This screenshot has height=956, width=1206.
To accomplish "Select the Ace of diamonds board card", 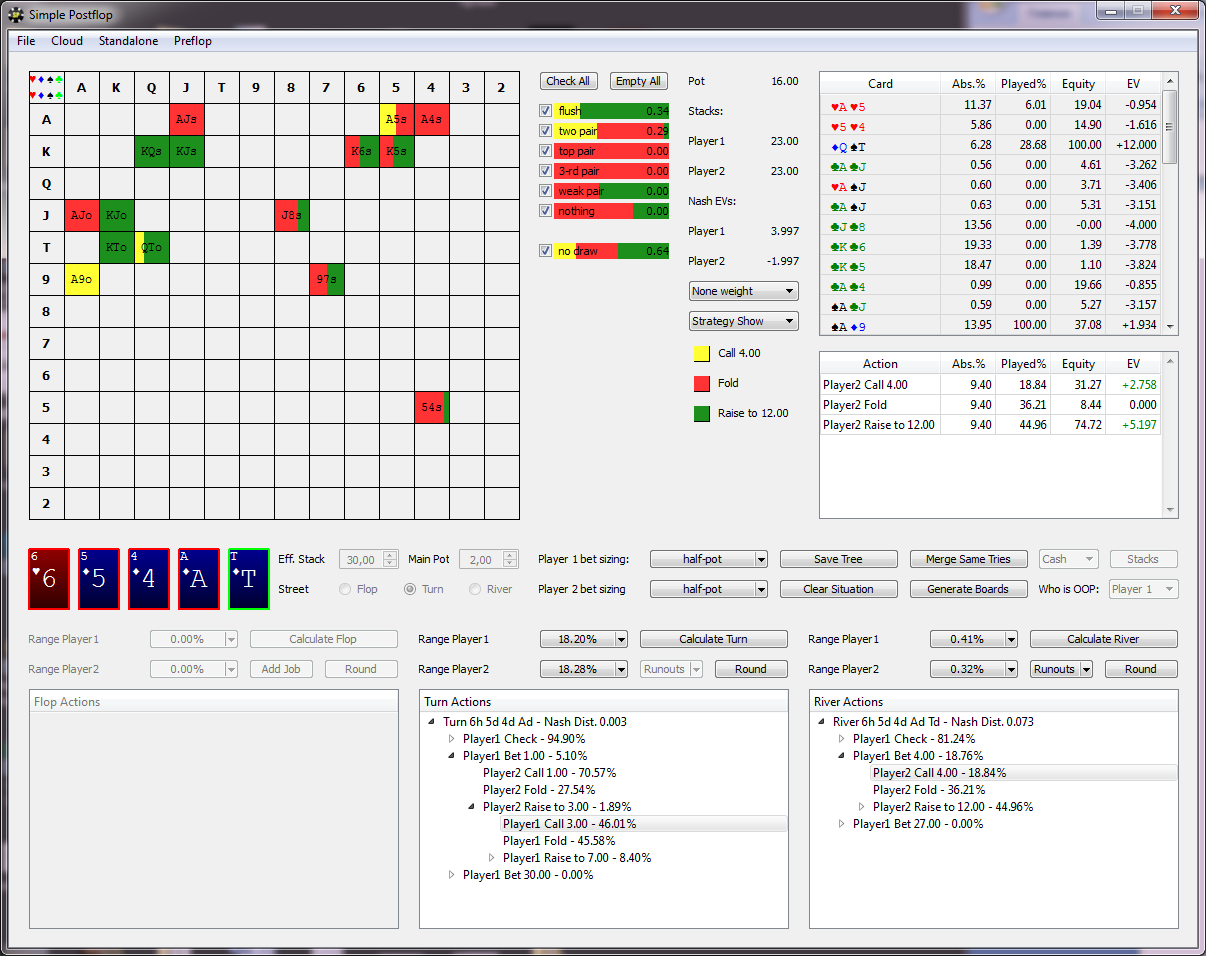I will (199, 578).
